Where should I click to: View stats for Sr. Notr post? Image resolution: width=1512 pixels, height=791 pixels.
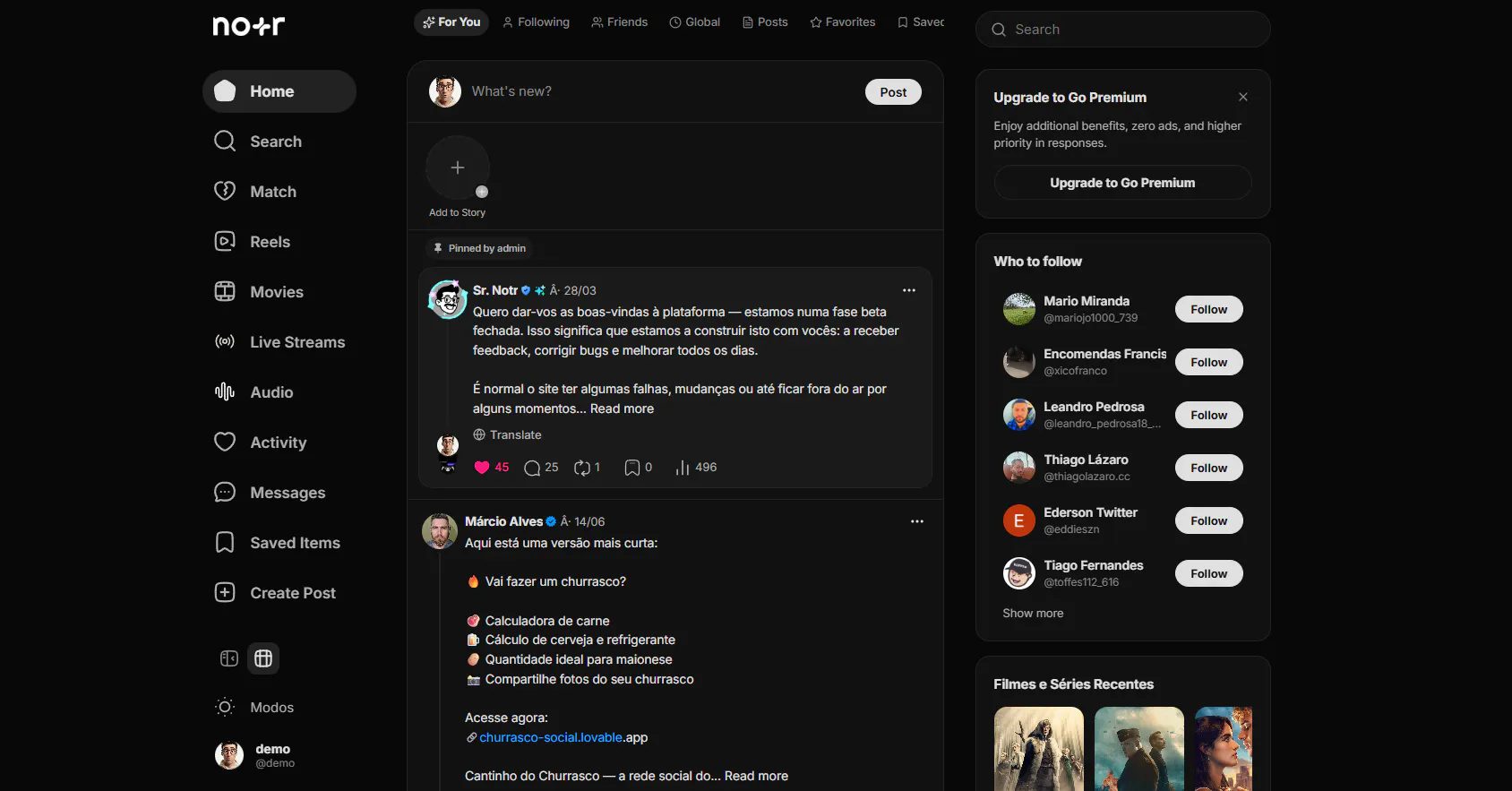coord(696,468)
